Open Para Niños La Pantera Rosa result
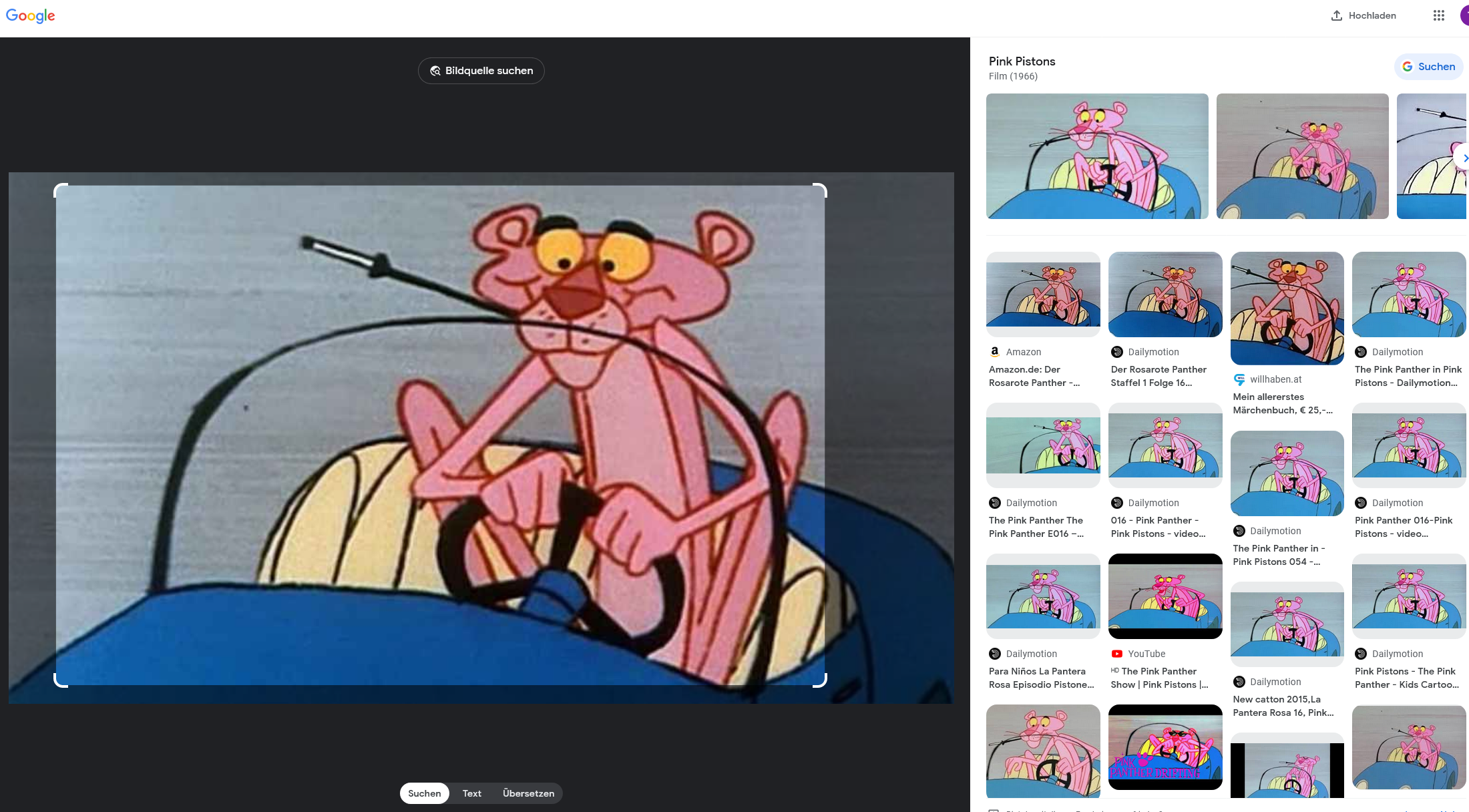The width and height of the screenshot is (1469, 812). [x=1042, y=678]
